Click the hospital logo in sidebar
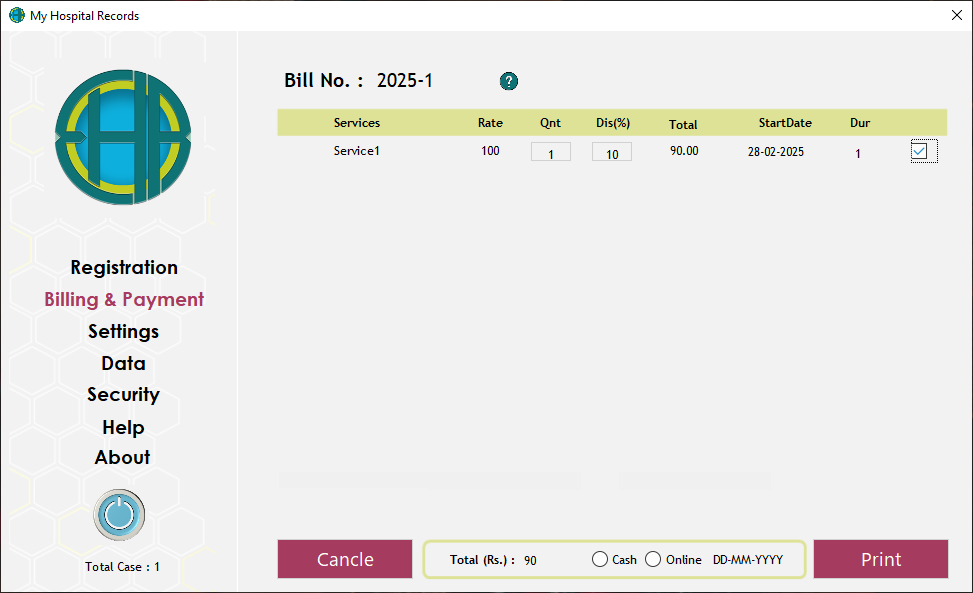This screenshot has height=593, width=973. (123, 138)
